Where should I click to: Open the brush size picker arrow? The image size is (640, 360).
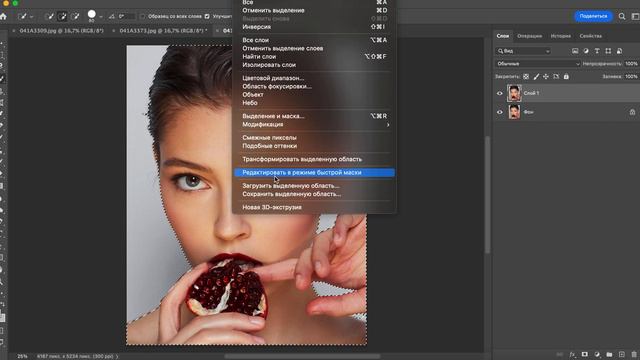point(101,17)
